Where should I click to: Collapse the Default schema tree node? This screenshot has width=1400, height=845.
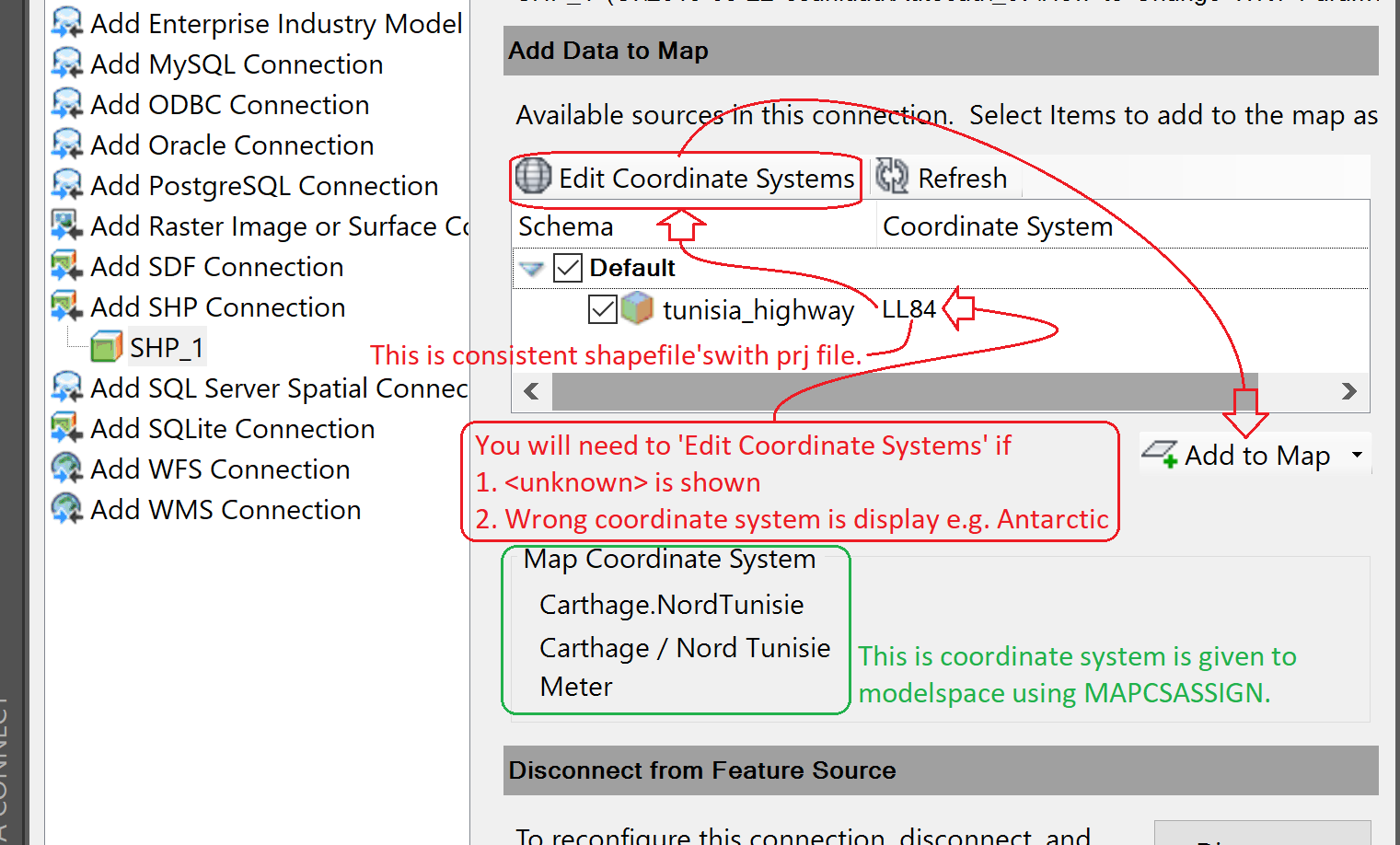530,269
